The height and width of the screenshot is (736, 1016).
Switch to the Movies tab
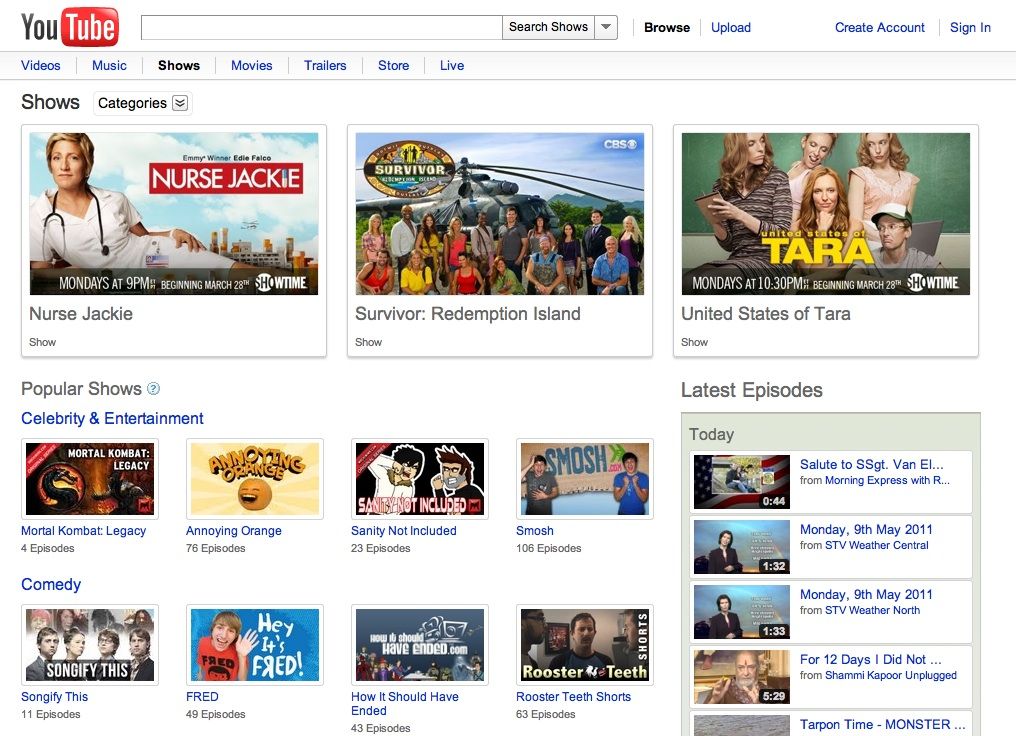(x=251, y=66)
